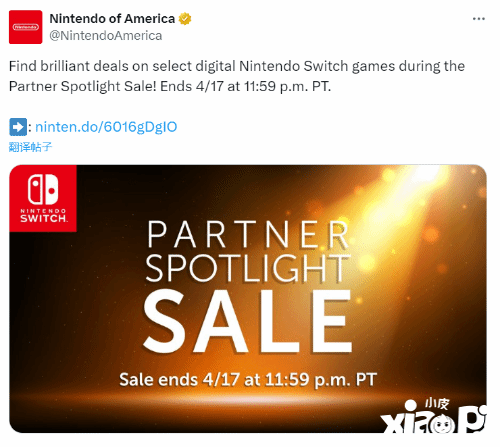Click the xiaopi watermark logo
This screenshot has height=447, width=500.
(x=433, y=417)
